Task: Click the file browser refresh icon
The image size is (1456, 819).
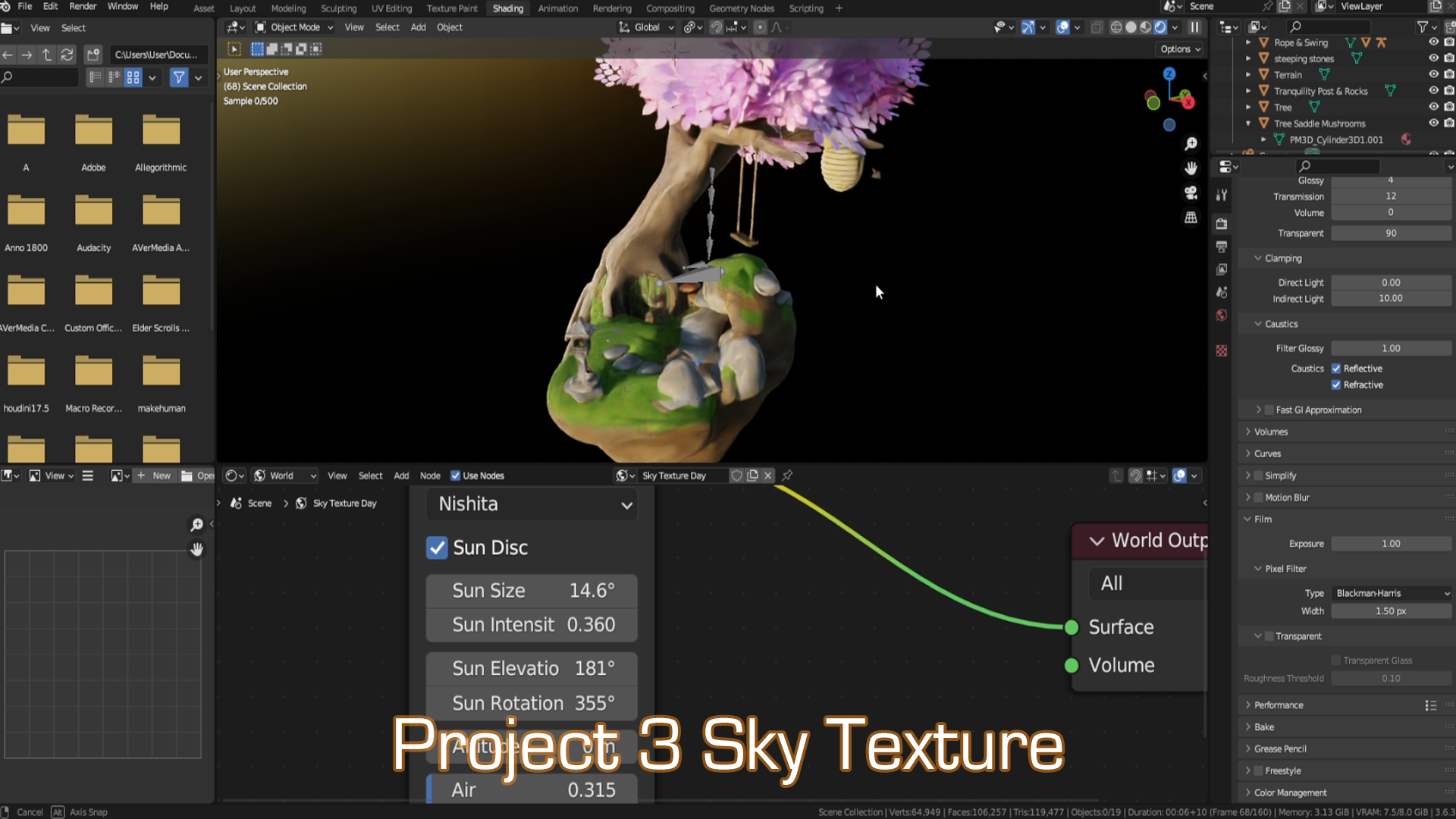Action: click(67, 55)
